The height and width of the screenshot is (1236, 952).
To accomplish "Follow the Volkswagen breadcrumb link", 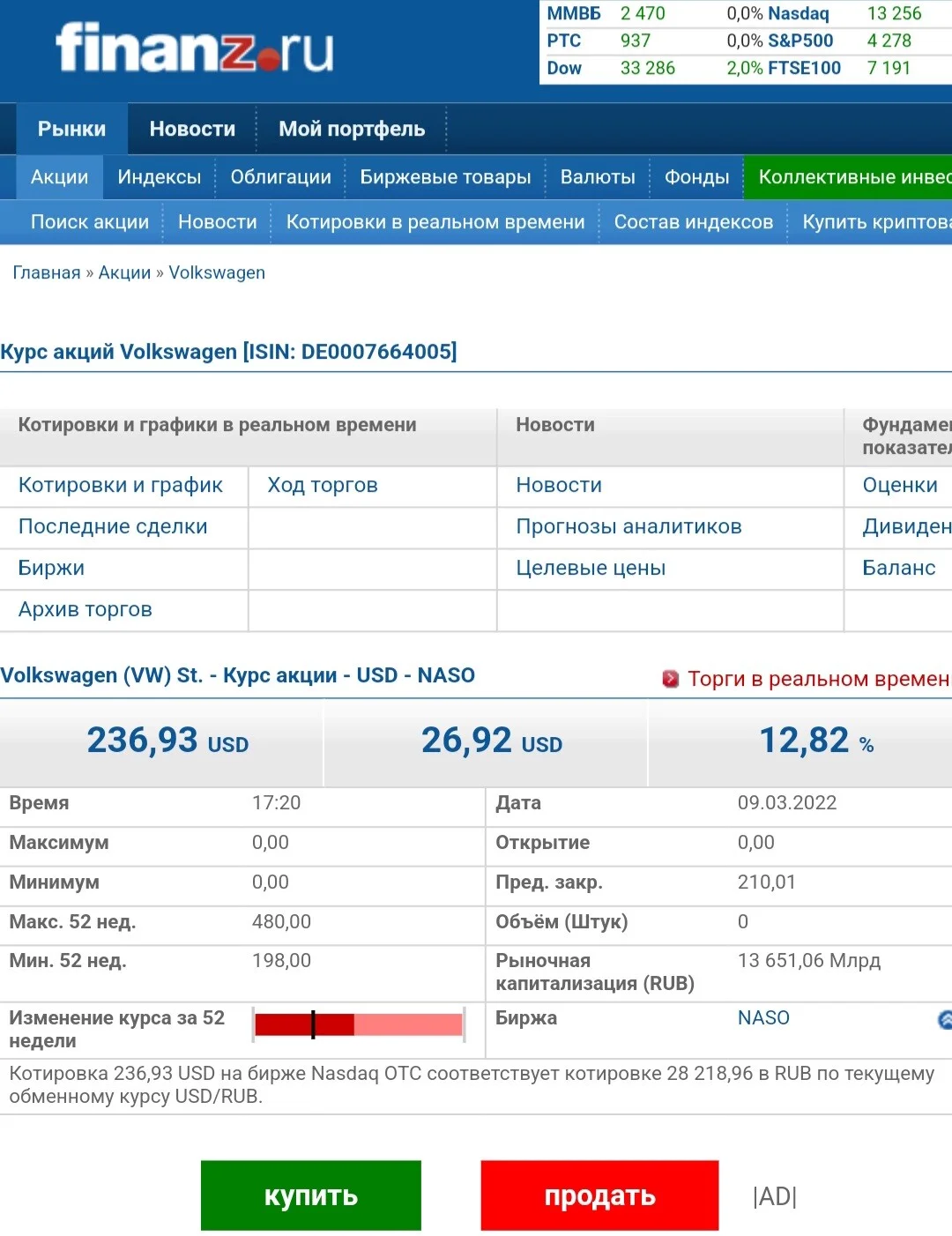I will (217, 272).
